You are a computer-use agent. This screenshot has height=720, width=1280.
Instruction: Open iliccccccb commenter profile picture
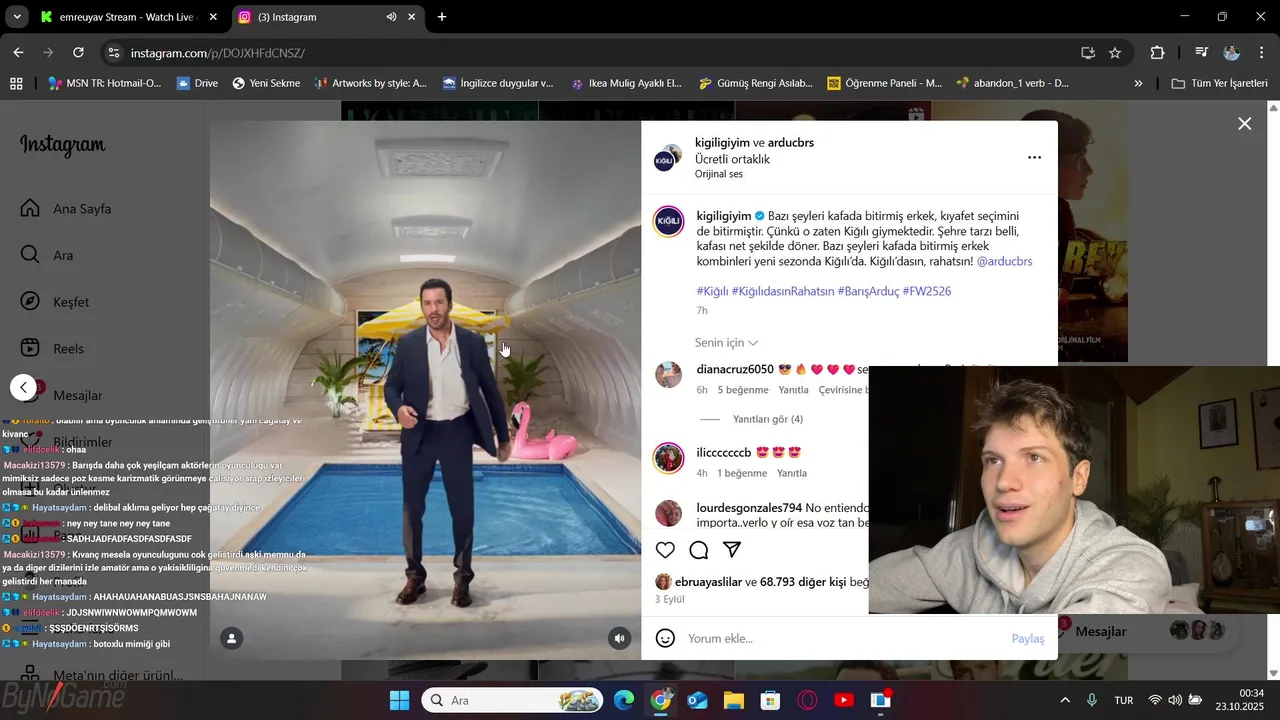coord(668,458)
